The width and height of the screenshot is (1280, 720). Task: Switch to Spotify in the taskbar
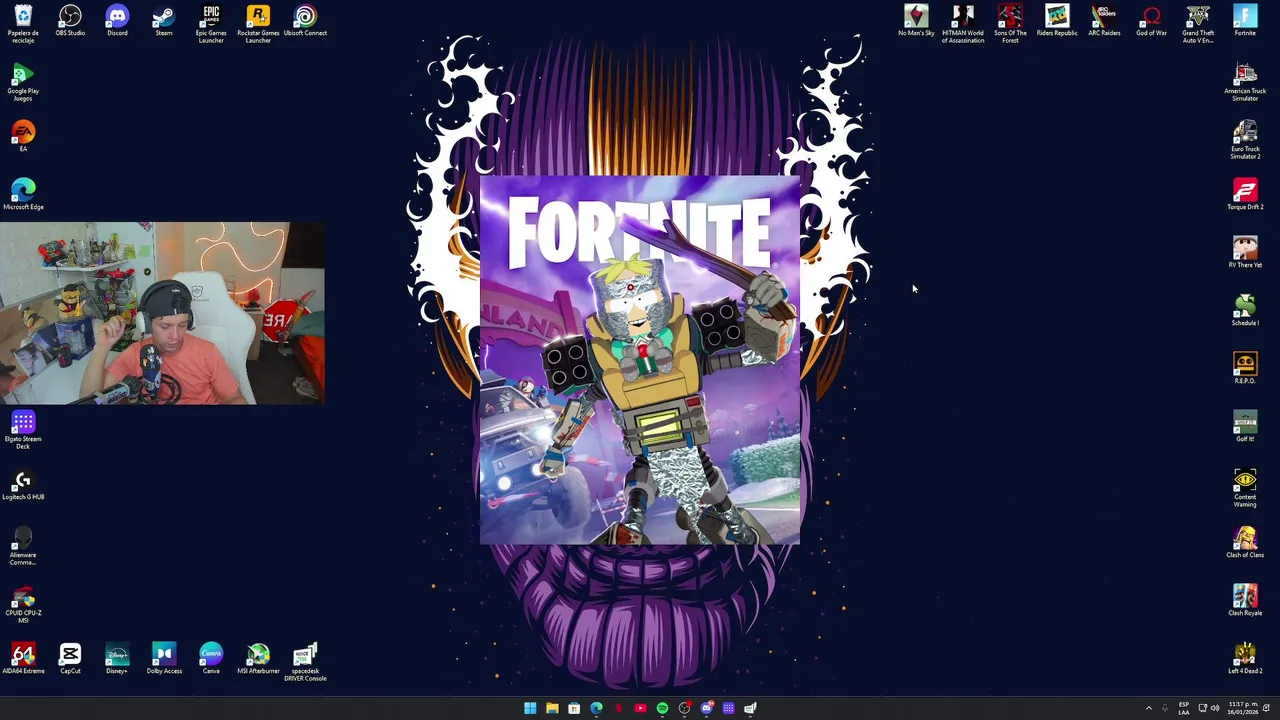662,708
